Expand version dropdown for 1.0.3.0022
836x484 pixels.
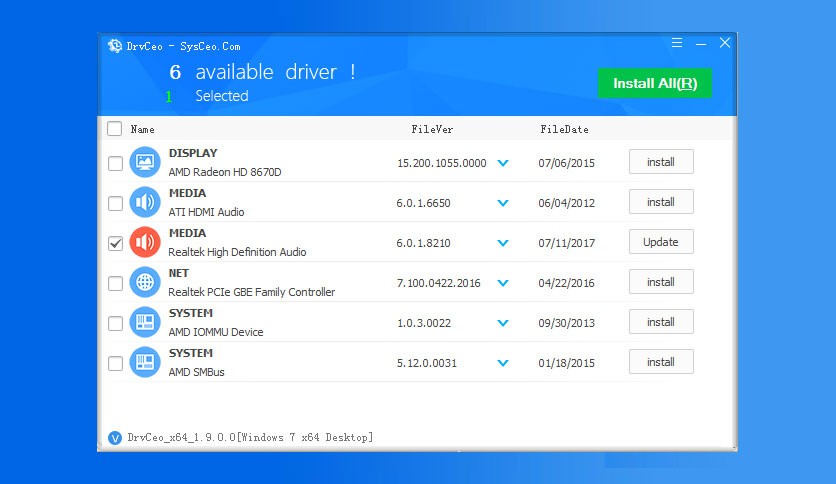tap(503, 323)
